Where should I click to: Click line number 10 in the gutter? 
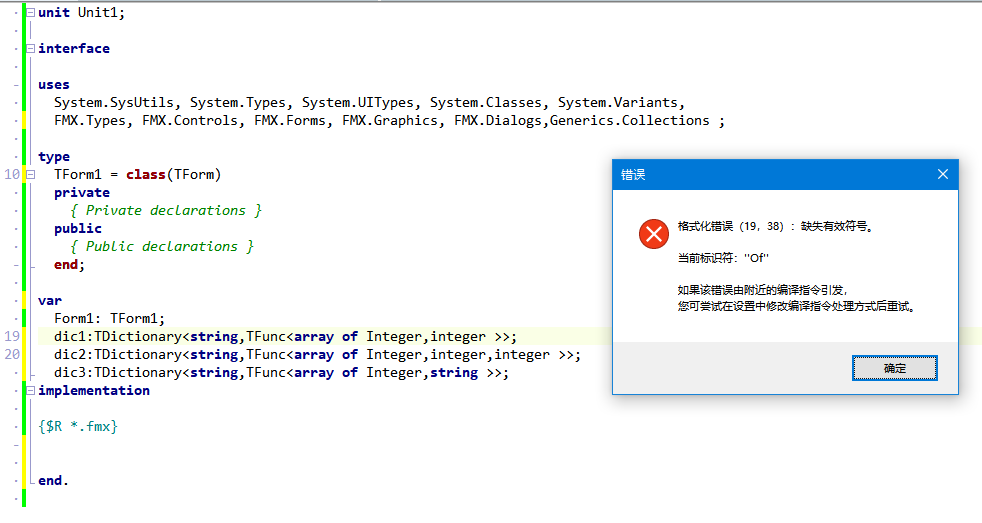pos(12,175)
